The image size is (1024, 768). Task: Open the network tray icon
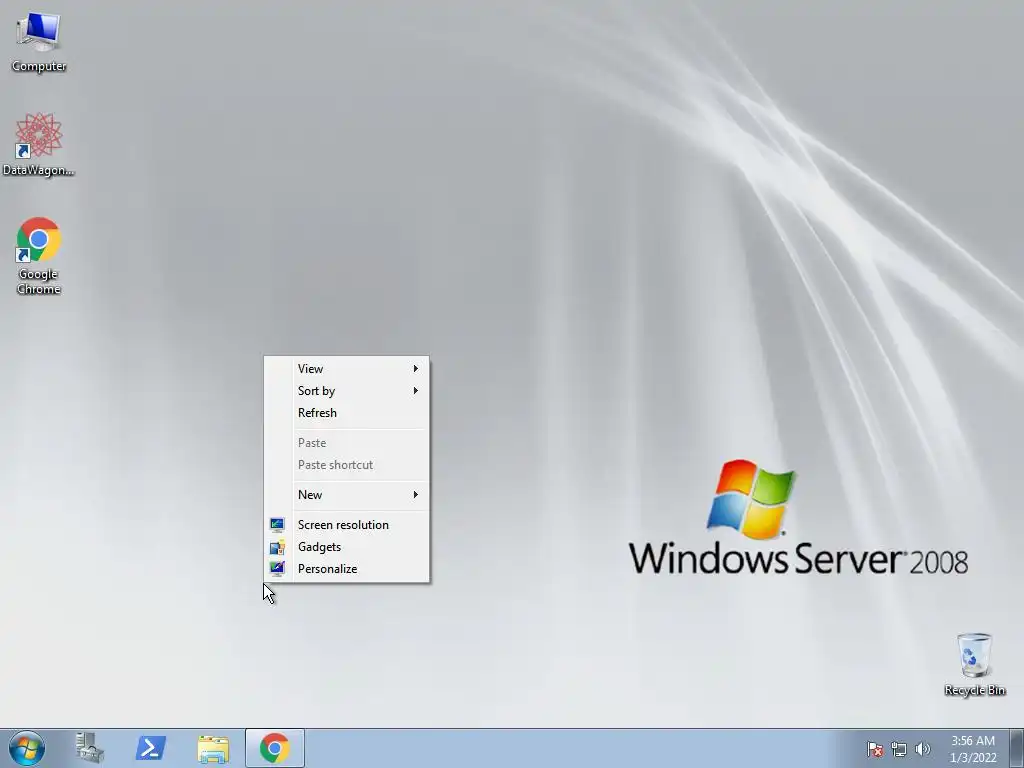click(899, 749)
